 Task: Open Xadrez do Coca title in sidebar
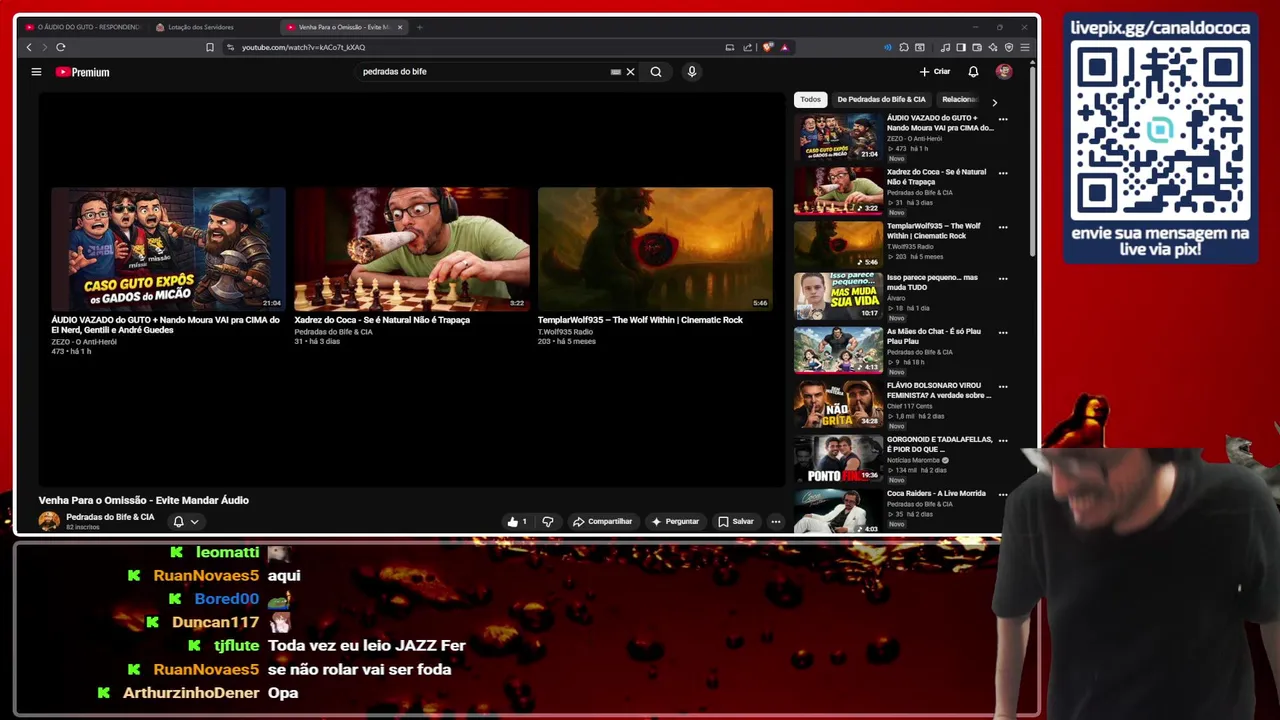click(936, 177)
